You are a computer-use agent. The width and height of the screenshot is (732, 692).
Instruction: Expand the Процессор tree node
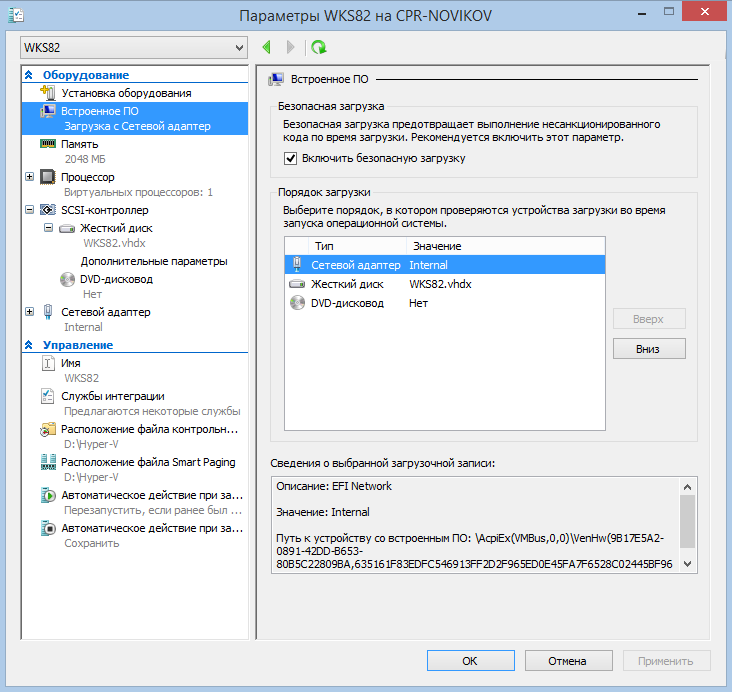[x=30, y=177]
